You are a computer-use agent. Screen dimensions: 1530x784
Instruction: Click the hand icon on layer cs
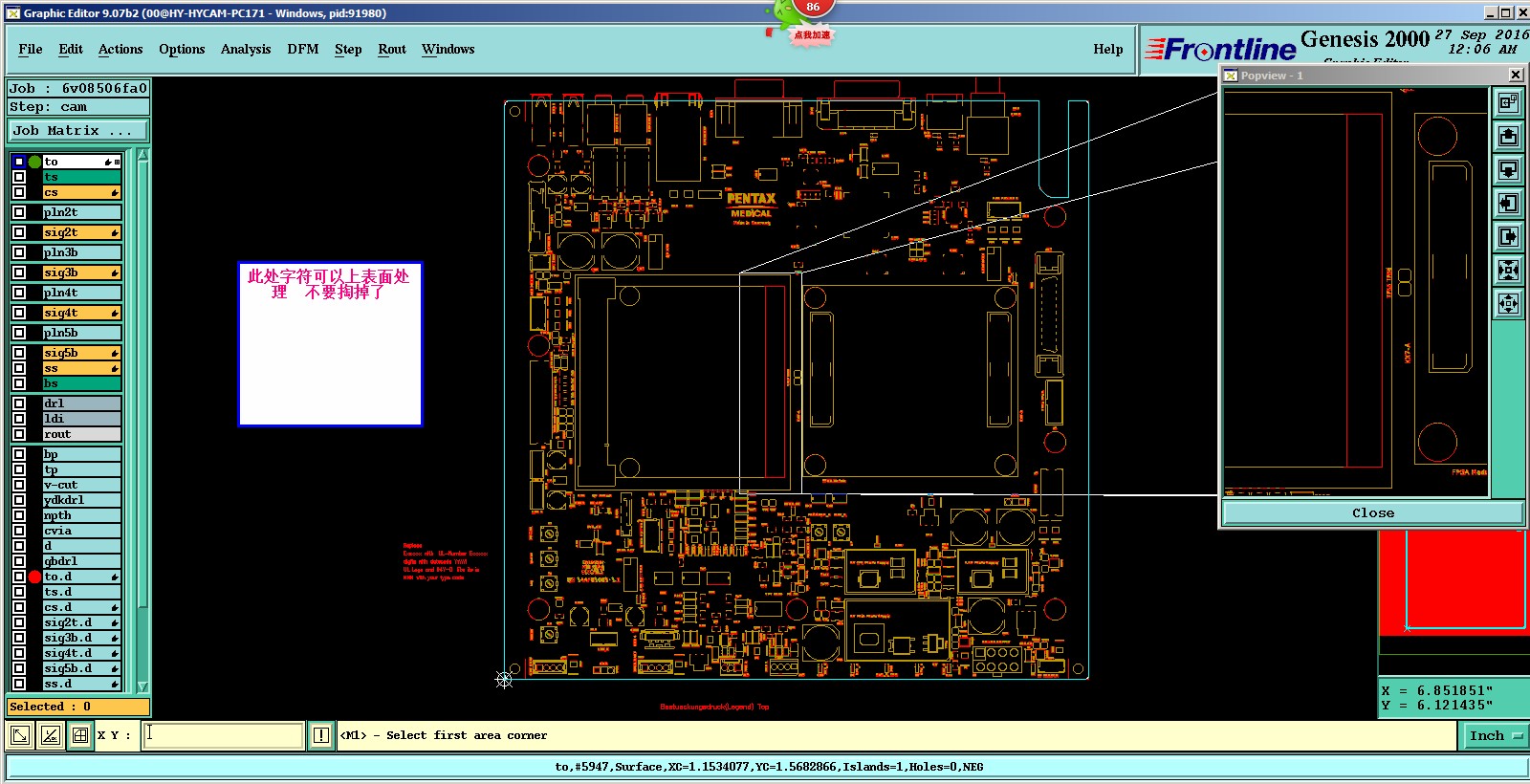(115, 193)
